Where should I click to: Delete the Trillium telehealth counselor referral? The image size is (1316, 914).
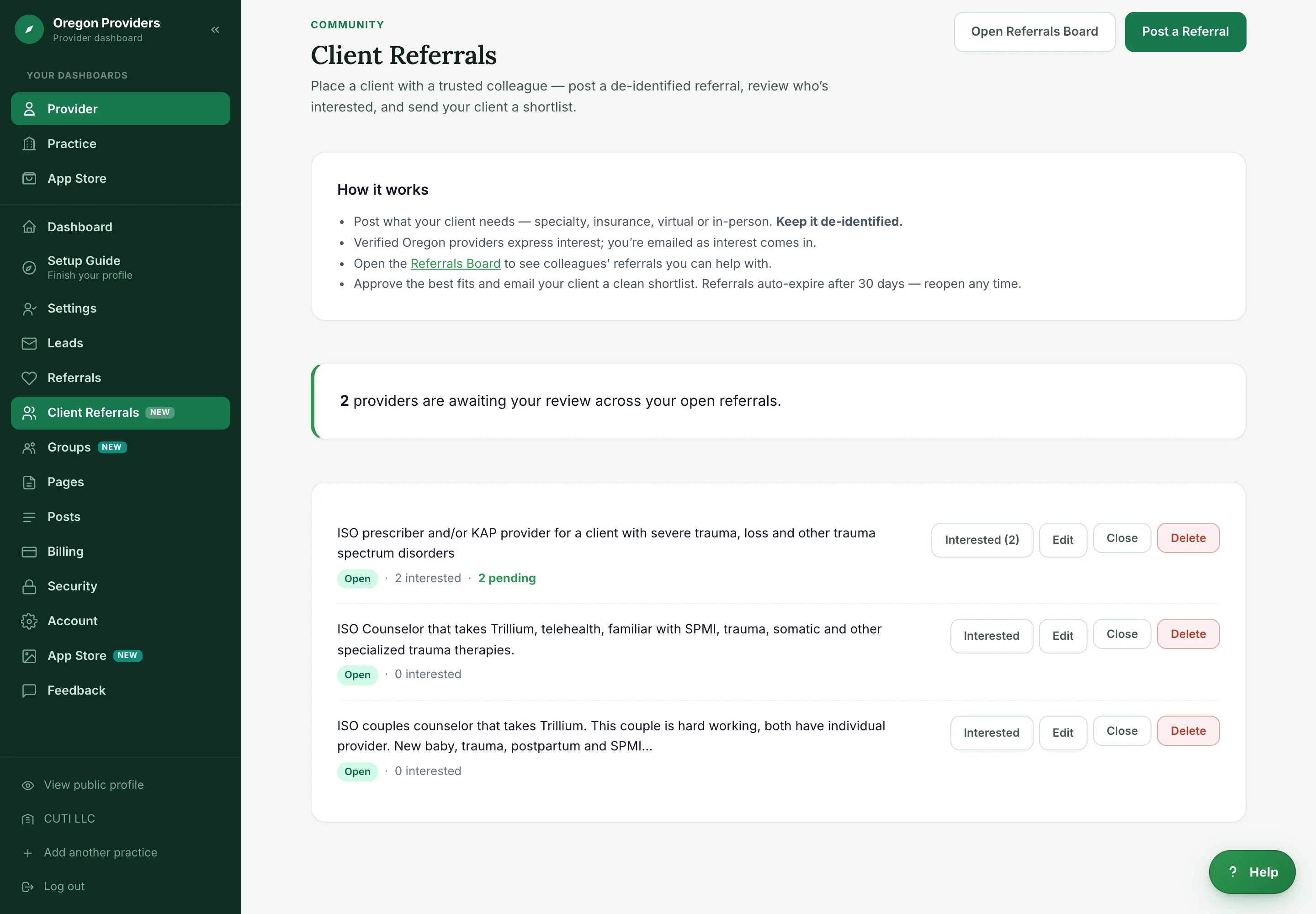point(1188,634)
